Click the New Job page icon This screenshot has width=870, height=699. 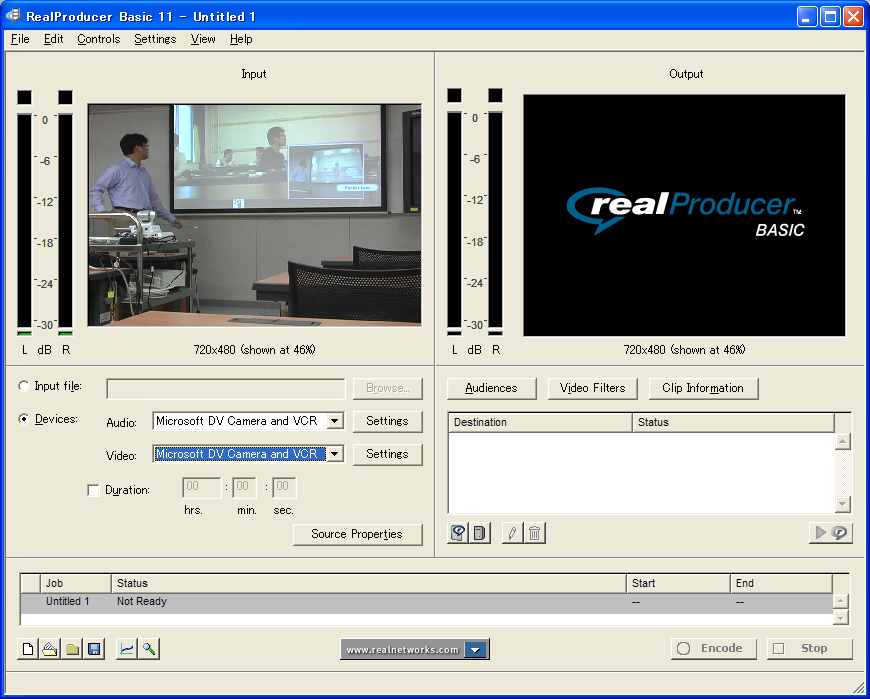click(x=28, y=649)
